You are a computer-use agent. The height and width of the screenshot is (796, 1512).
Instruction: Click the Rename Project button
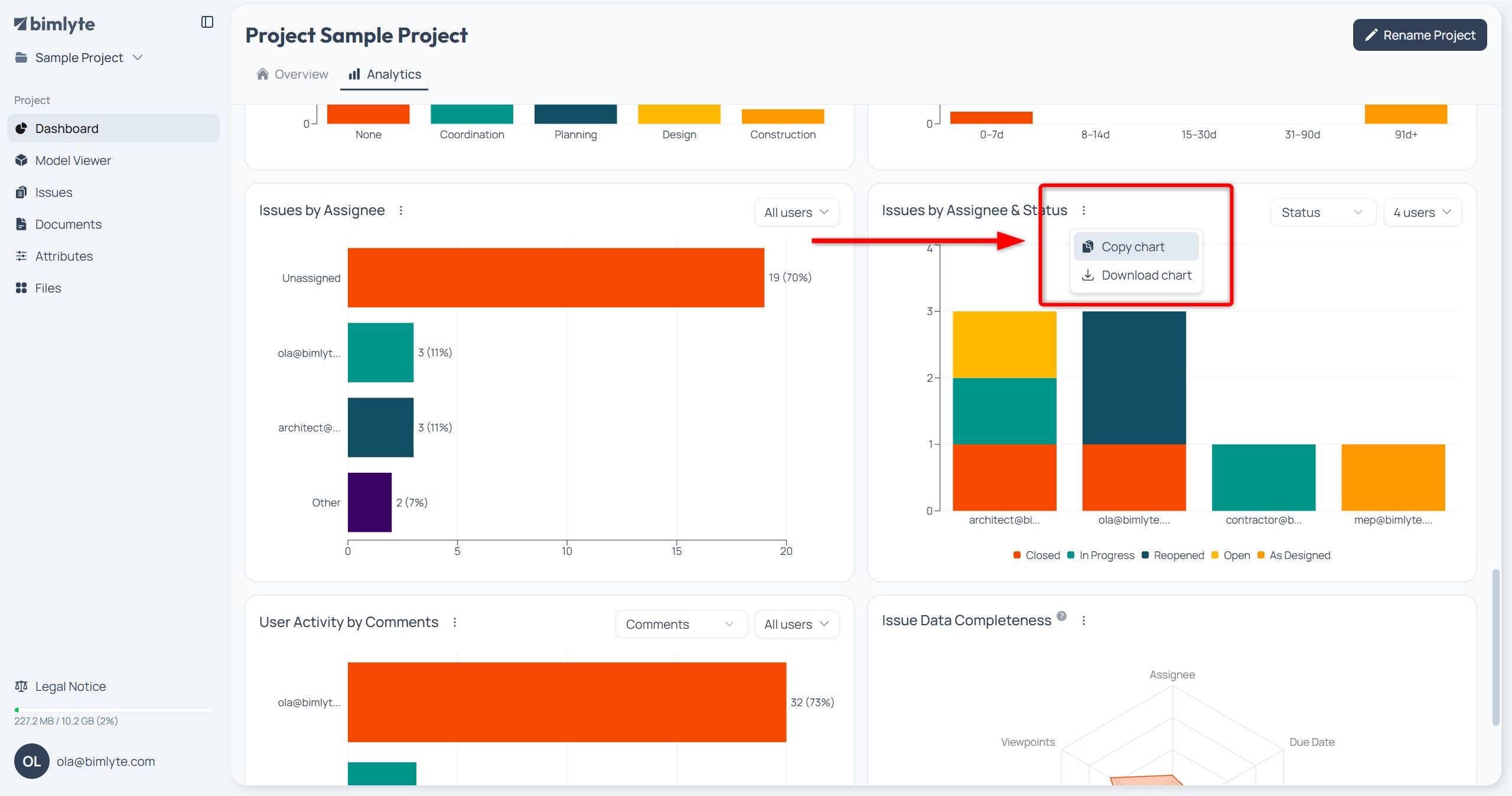(x=1420, y=35)
